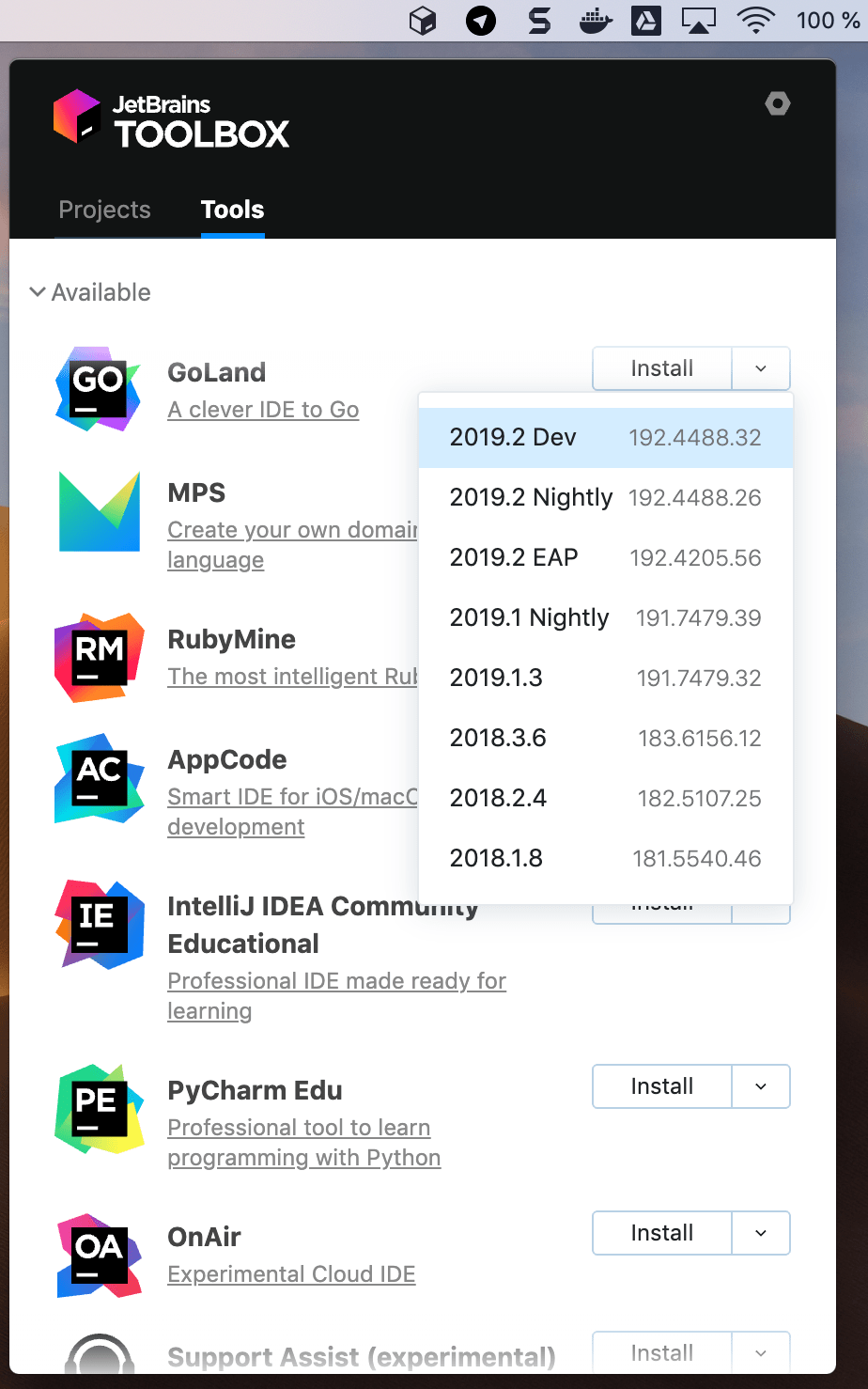Click the RubyMine product icon
This screenshot has width=868, height=1389.
pos(99,658)
